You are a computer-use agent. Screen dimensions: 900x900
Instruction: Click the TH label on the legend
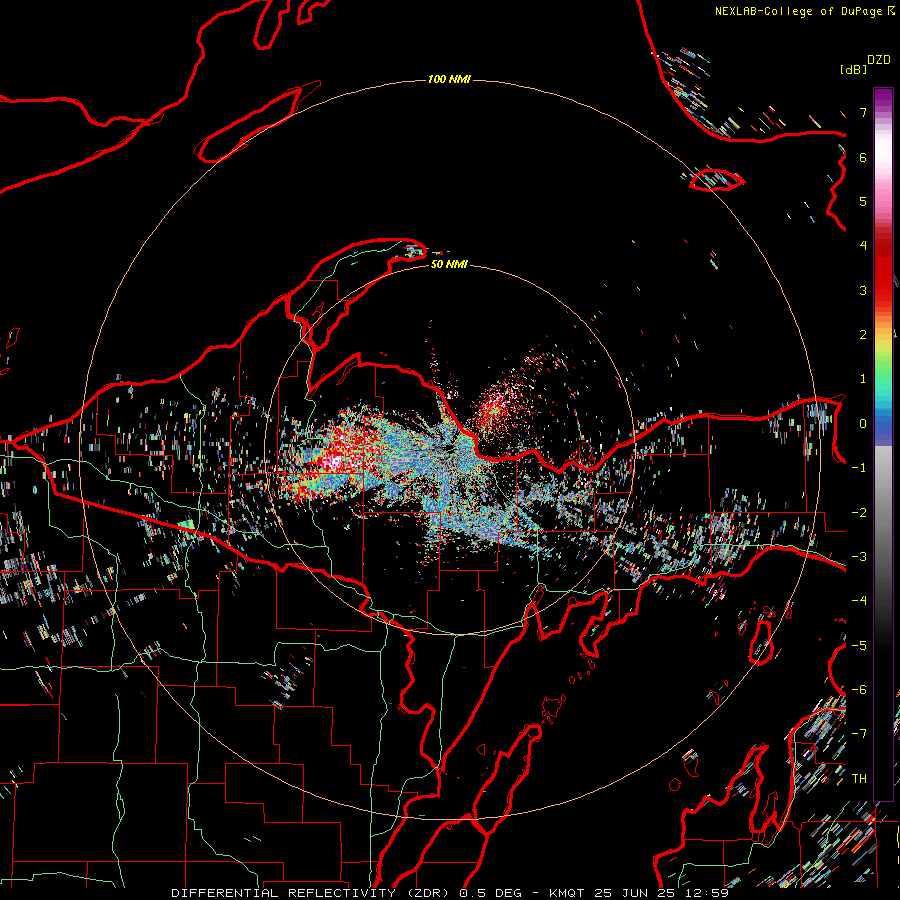pyautogui.click(x=859, y=779)
